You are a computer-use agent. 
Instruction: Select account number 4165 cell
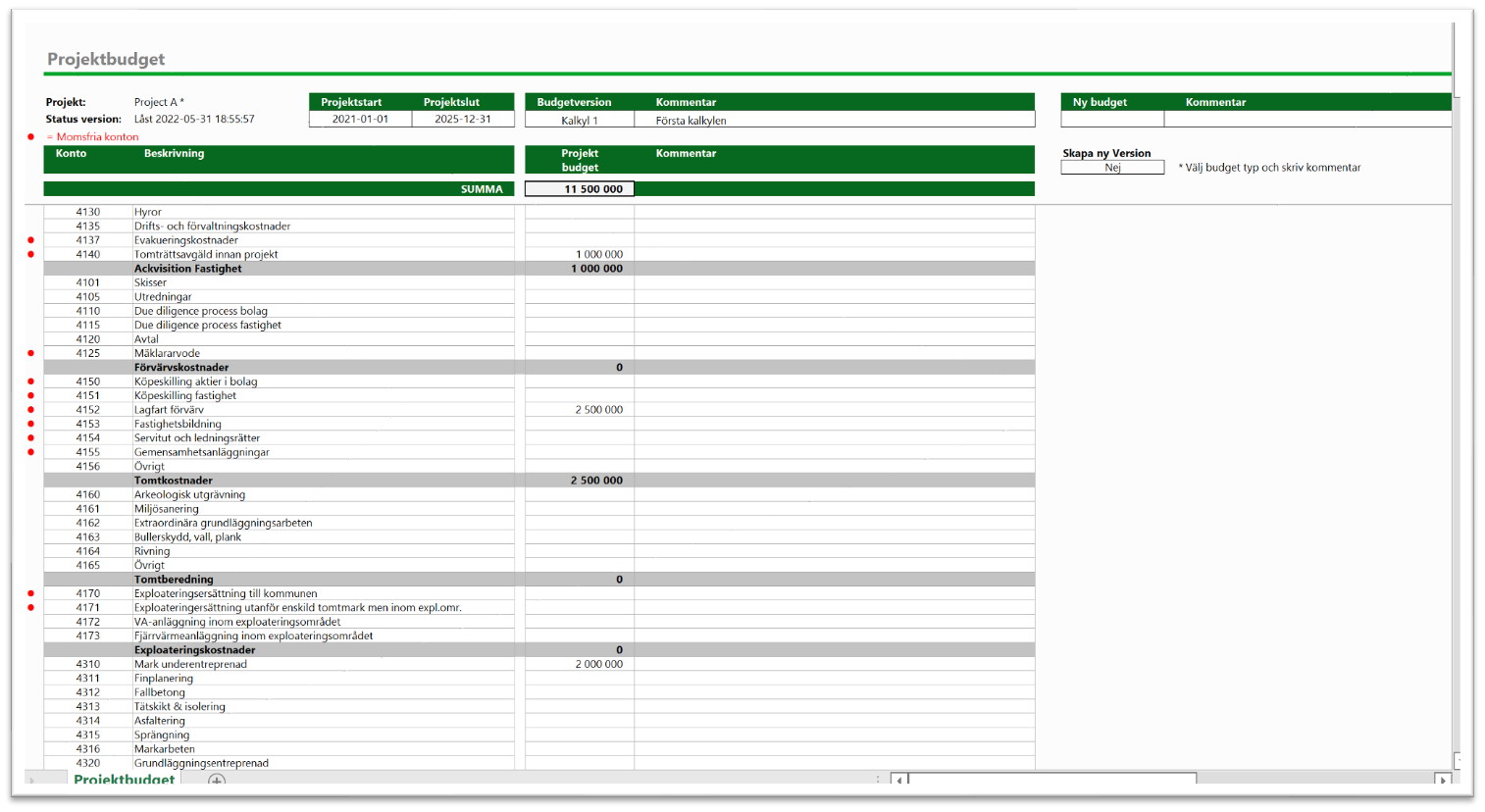point(88,566)
